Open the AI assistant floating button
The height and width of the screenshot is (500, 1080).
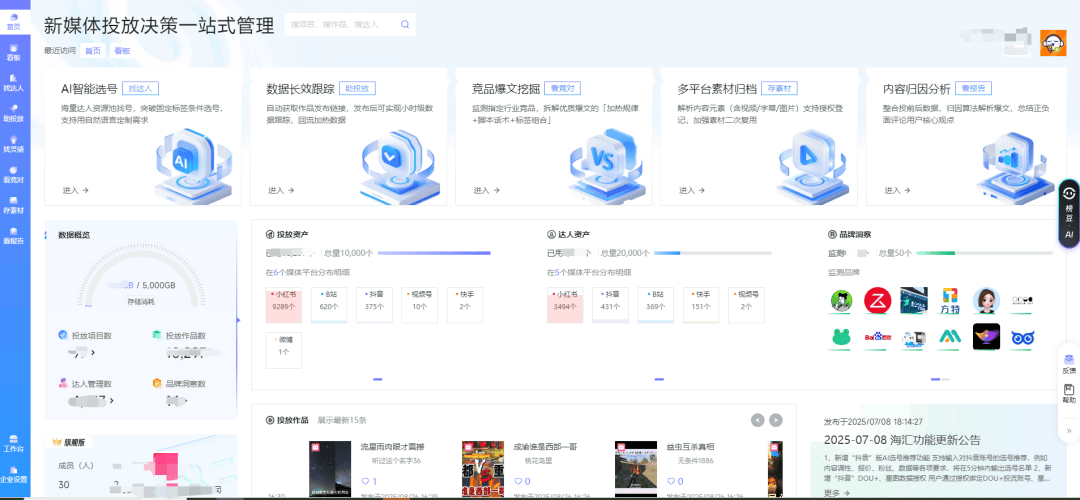click(1069, 213)
